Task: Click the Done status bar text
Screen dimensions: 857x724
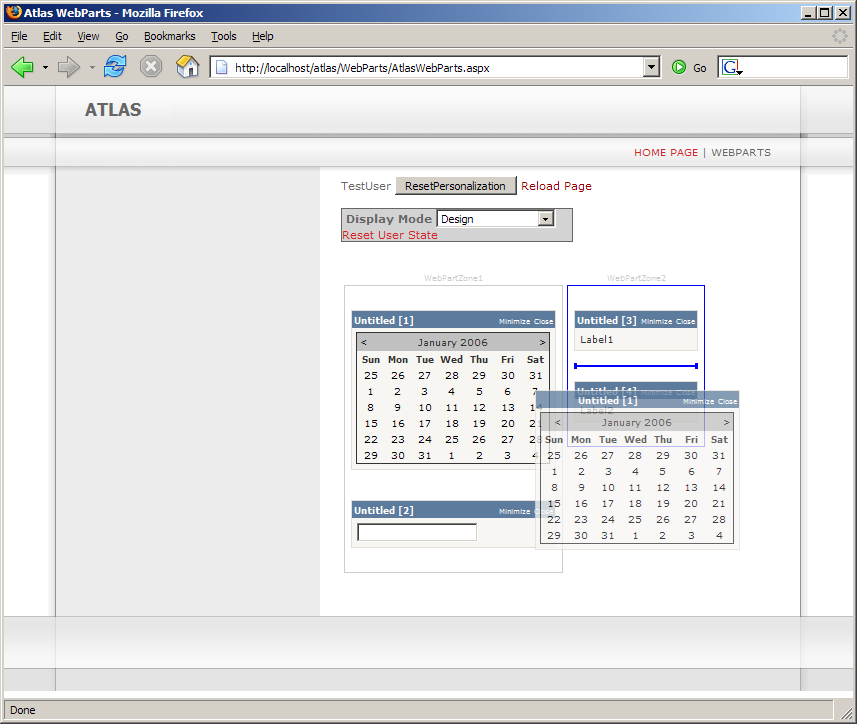Action: (22, 710)
